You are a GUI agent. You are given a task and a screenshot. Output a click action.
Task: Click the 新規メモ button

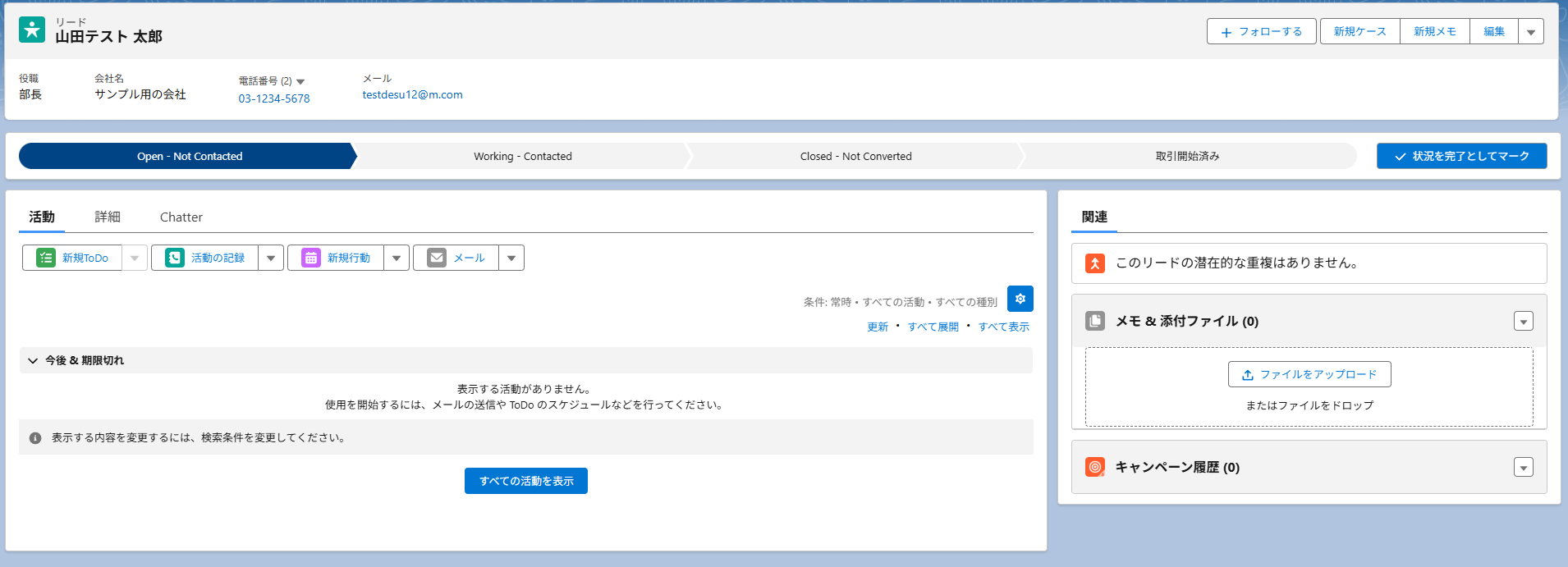[x=1435, y=32]
